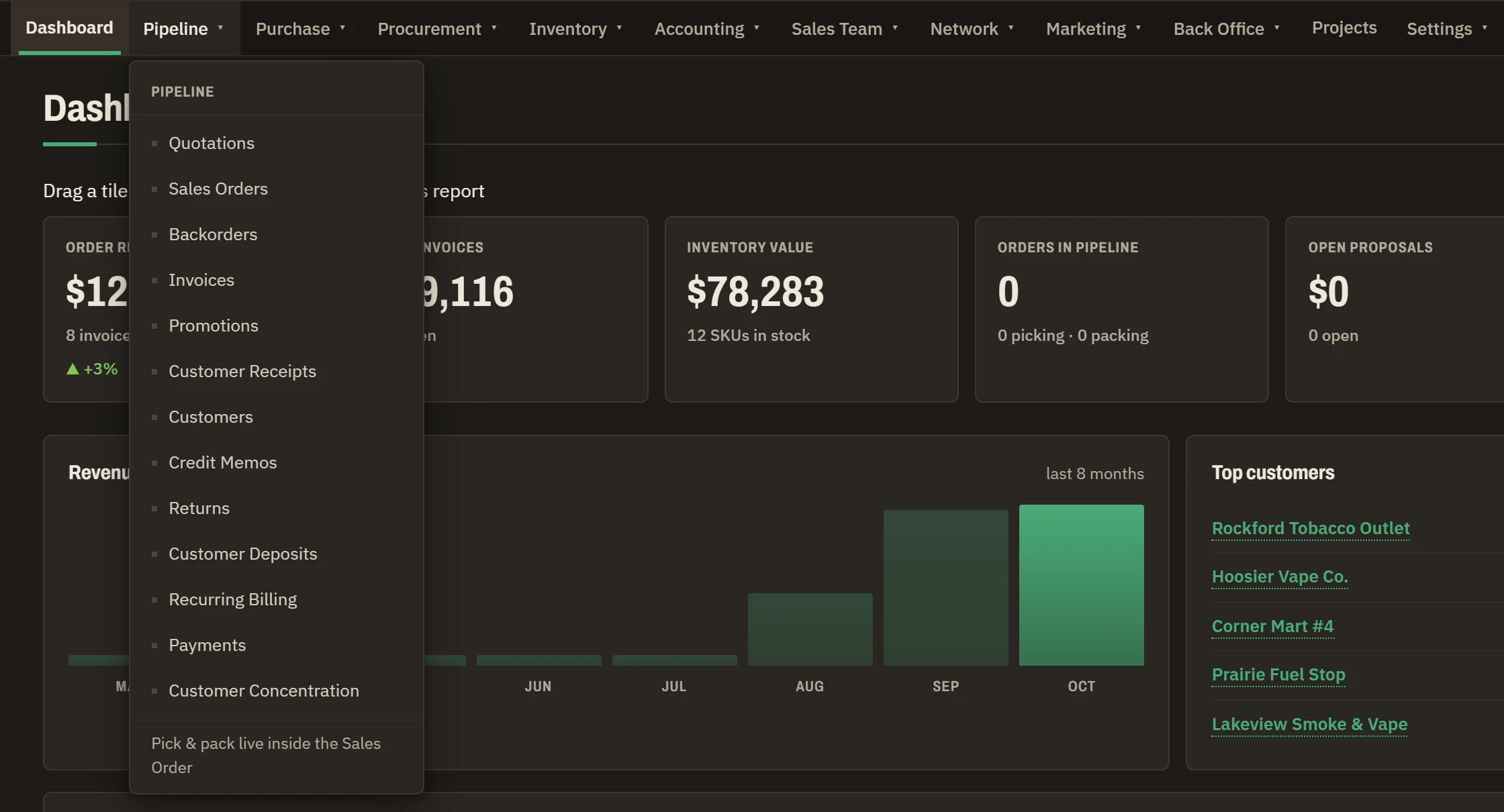Expand the Procurement menu
The height and width of the screenshot is (812, 1504).
click(438, 28)
